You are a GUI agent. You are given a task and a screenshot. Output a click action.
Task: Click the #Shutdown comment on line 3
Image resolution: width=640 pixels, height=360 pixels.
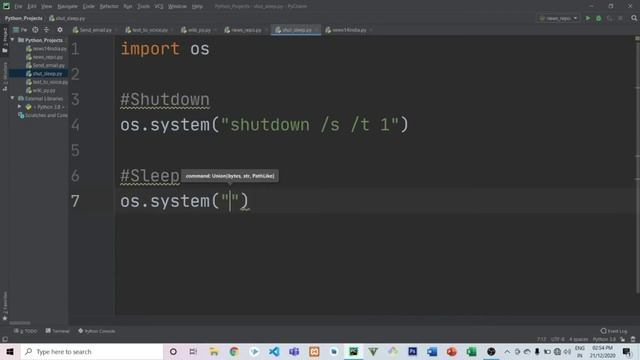[x=165, y=100]
